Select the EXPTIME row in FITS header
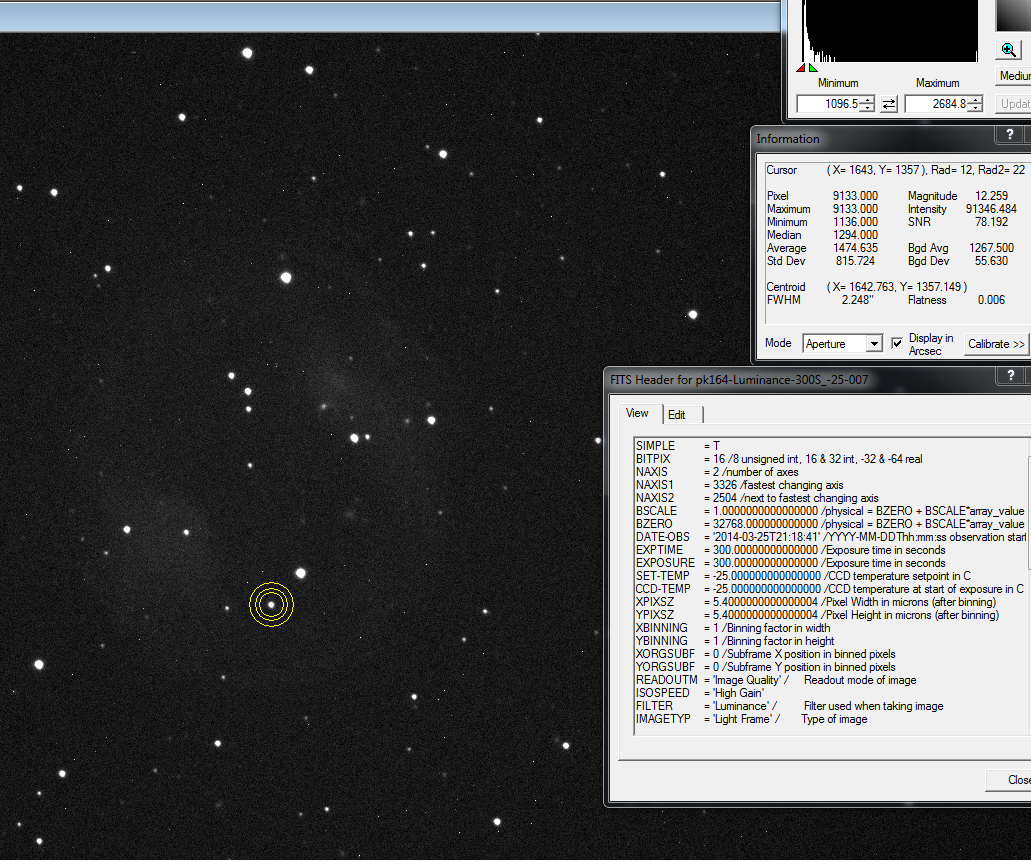The width and height of the screenshot is (1031, 861). (830, 550)
